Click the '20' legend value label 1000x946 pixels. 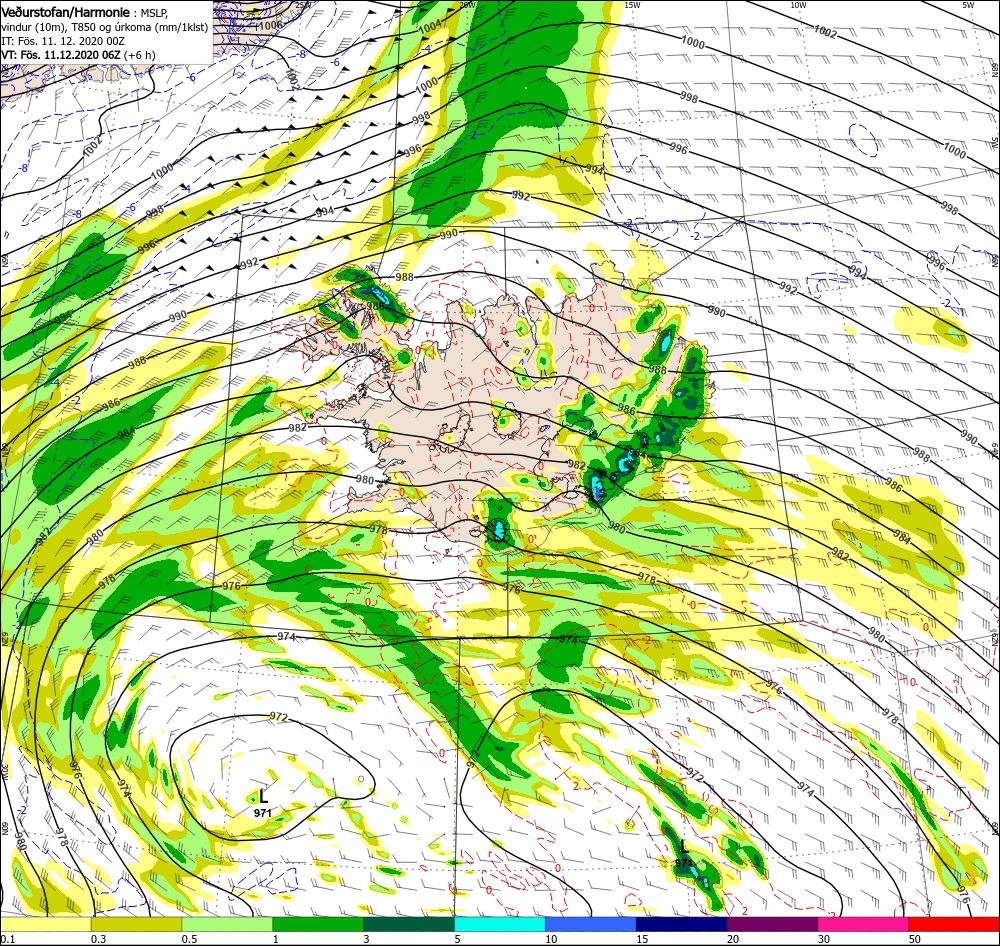pos(733,939)
